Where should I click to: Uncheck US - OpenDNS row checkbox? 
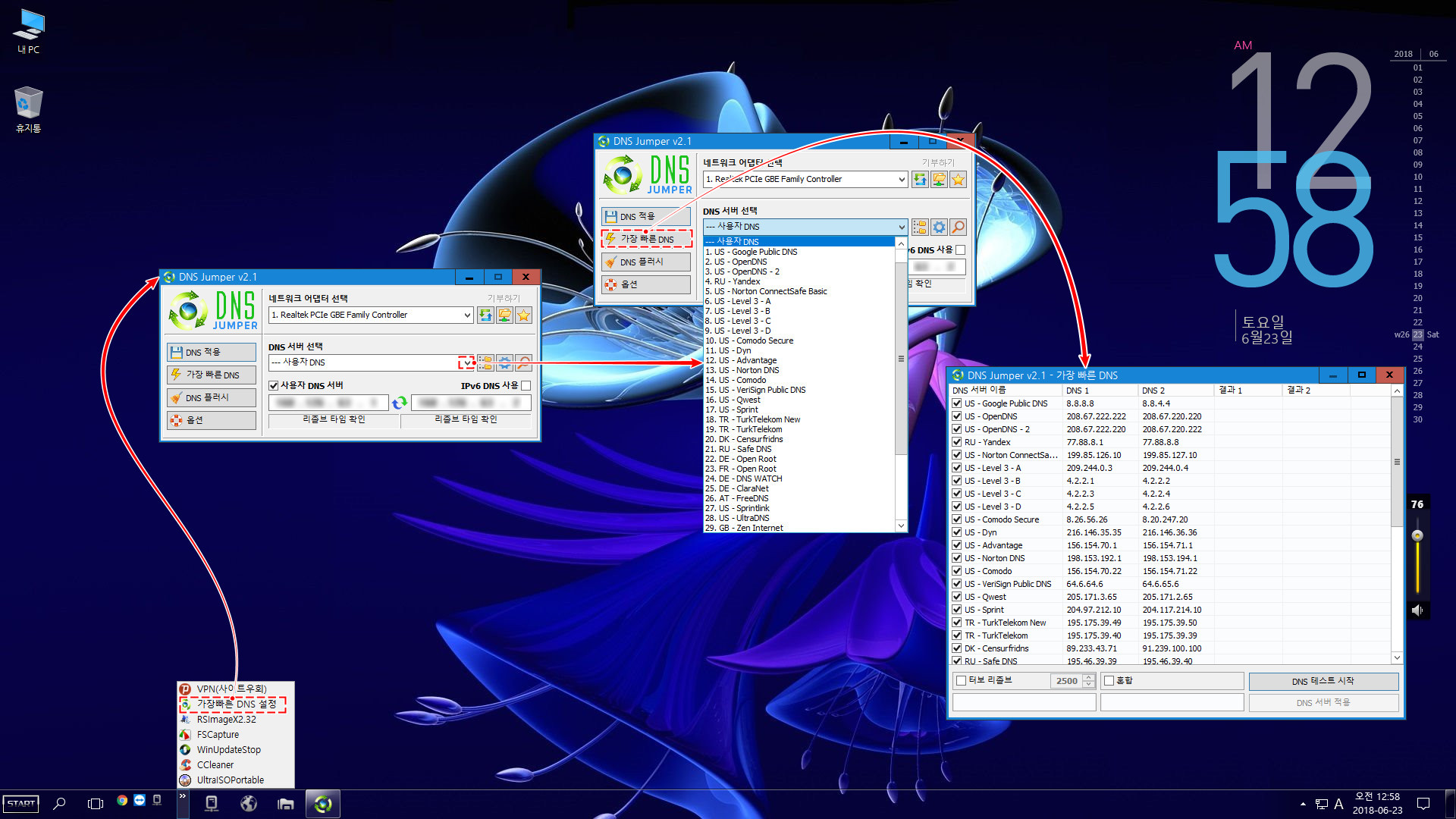pyautogui.click(x=957, y=416)
